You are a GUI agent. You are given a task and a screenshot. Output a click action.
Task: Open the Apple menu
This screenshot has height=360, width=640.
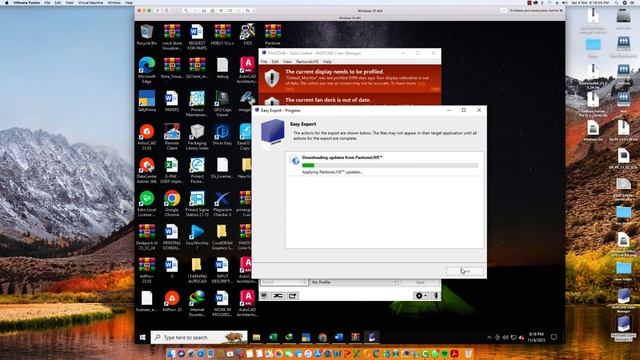coord(6,2)
